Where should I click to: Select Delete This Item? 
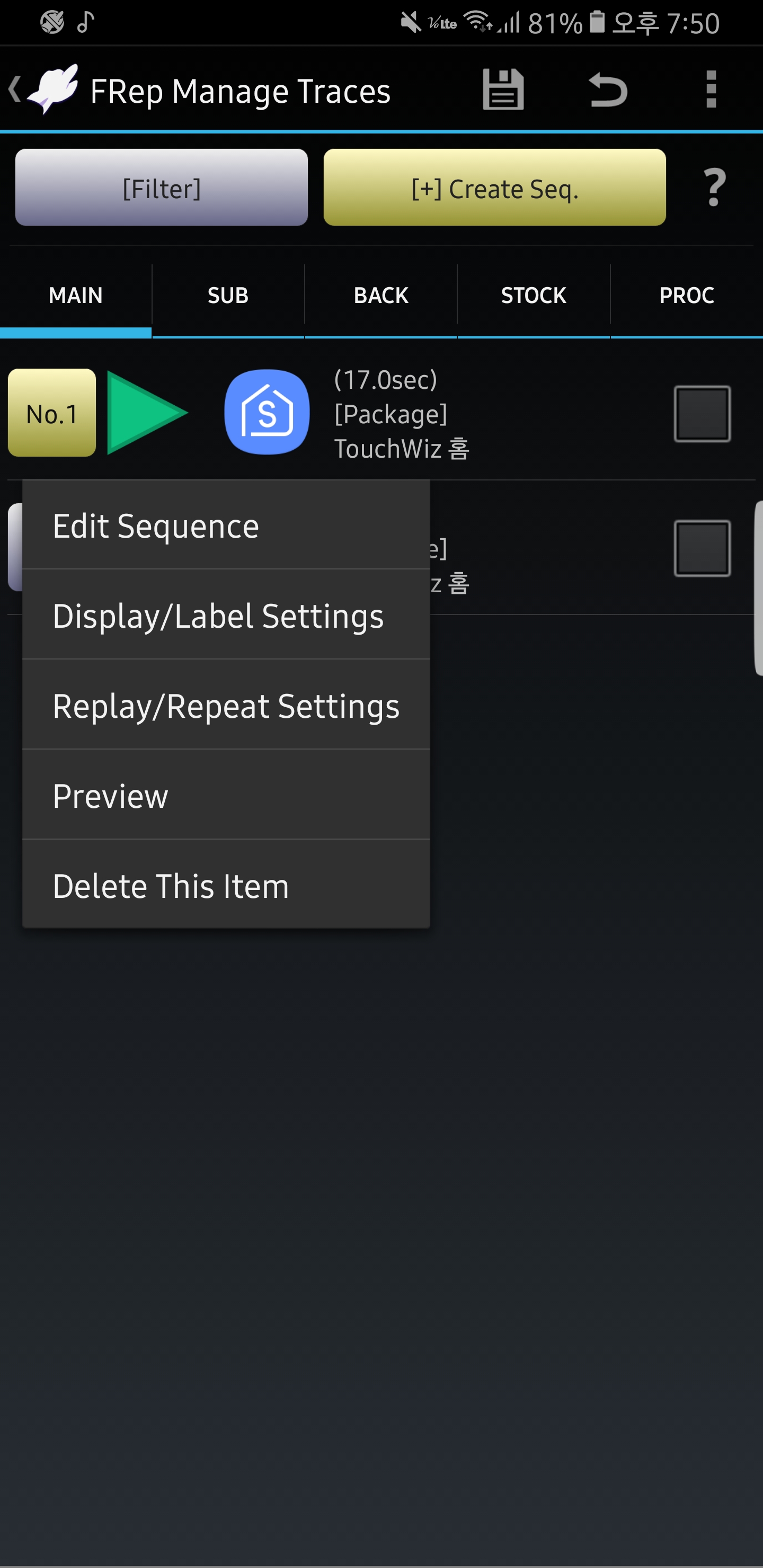tap(226, 885)
